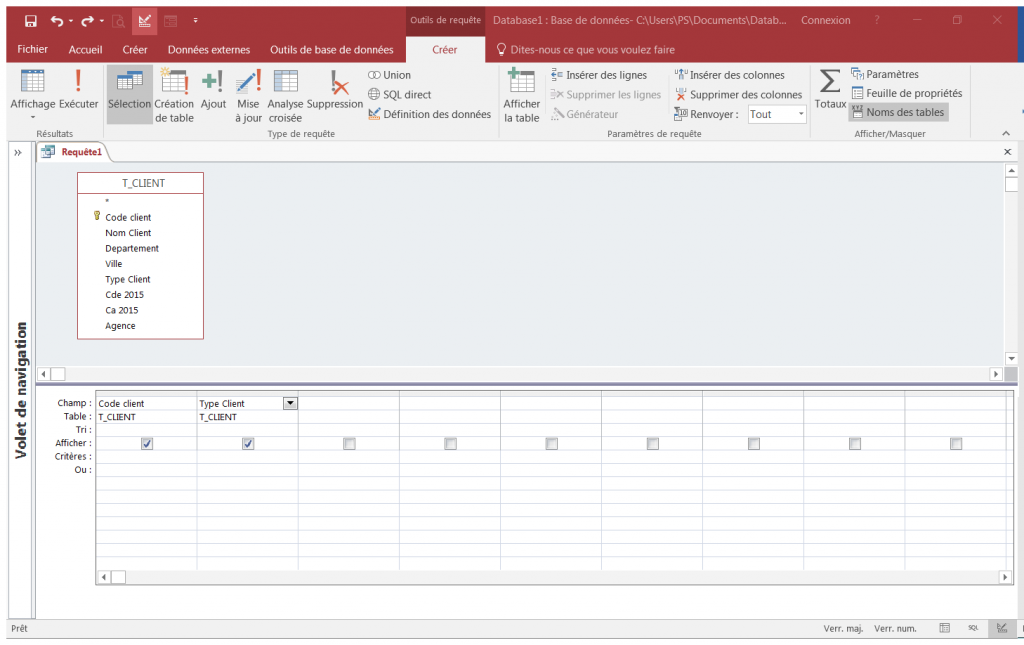Open the Fichier tab

click(33, 50)
